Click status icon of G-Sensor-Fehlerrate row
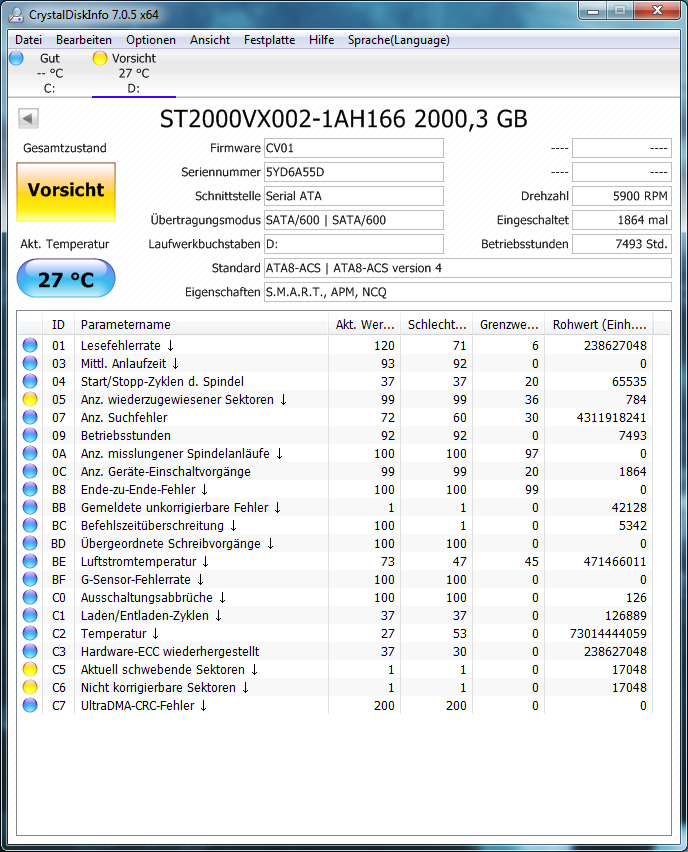 [x=30, y=579]
